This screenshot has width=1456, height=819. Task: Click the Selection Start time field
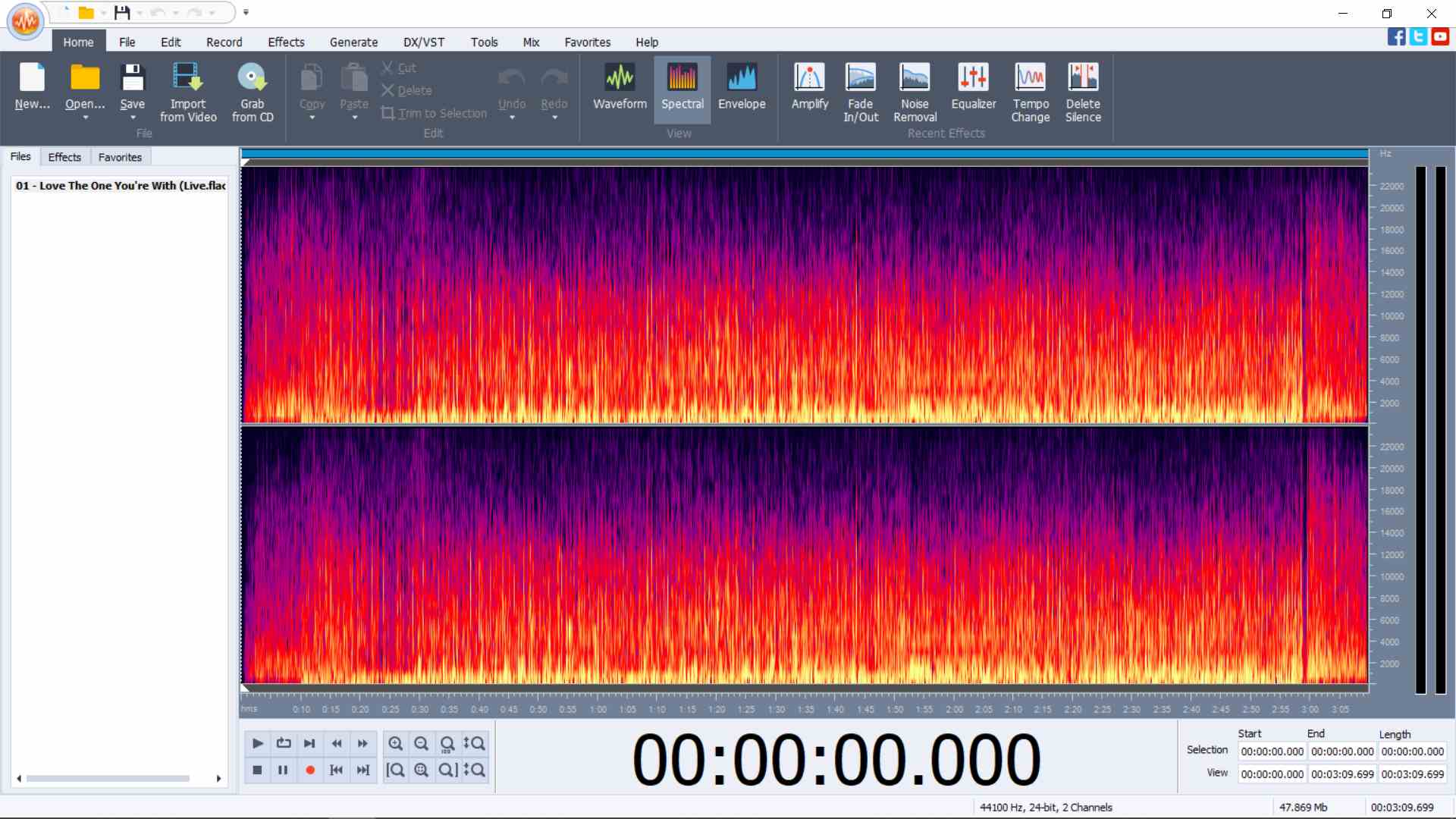click(1272, 752)
